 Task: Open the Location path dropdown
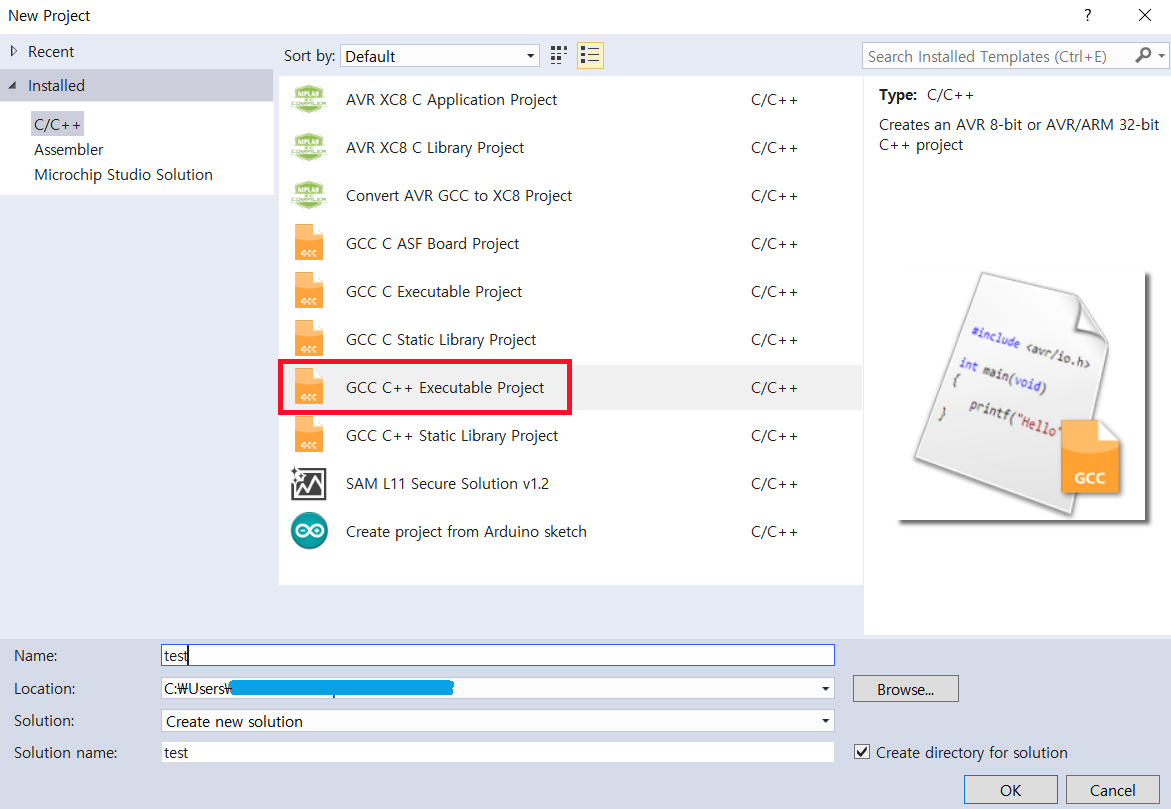[x=825, y=688]
